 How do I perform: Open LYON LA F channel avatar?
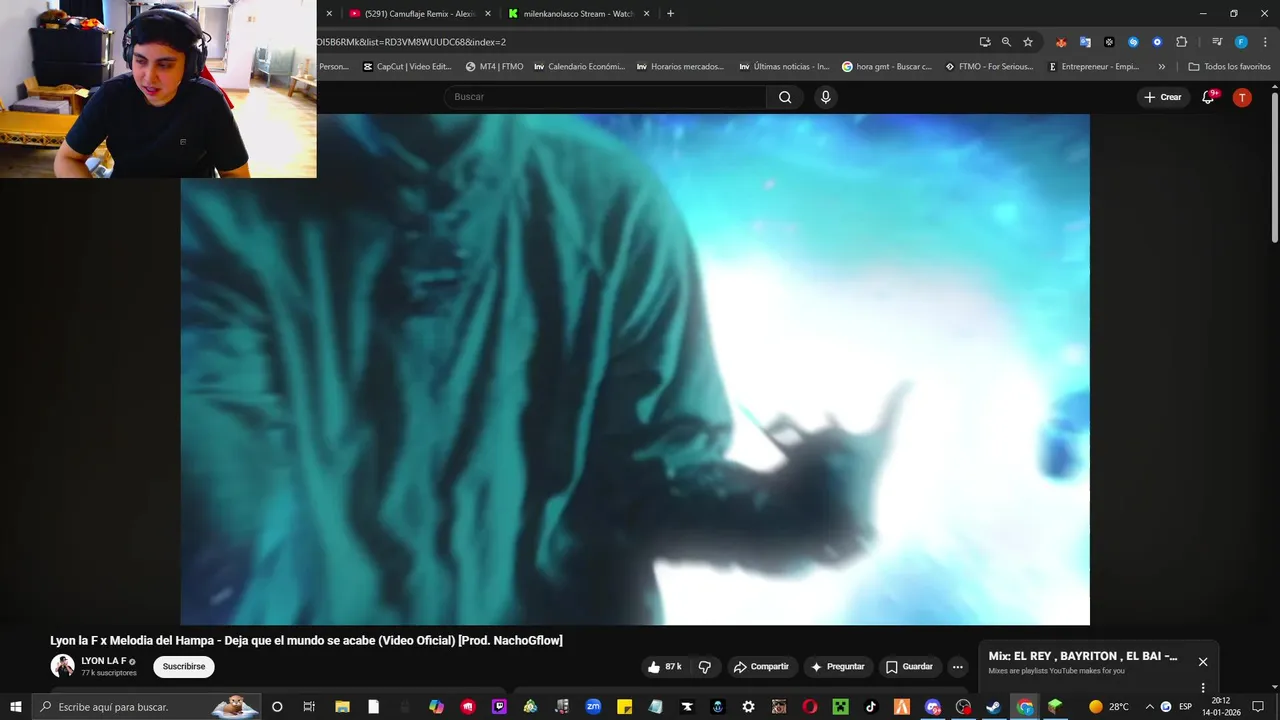coord(63,666)
